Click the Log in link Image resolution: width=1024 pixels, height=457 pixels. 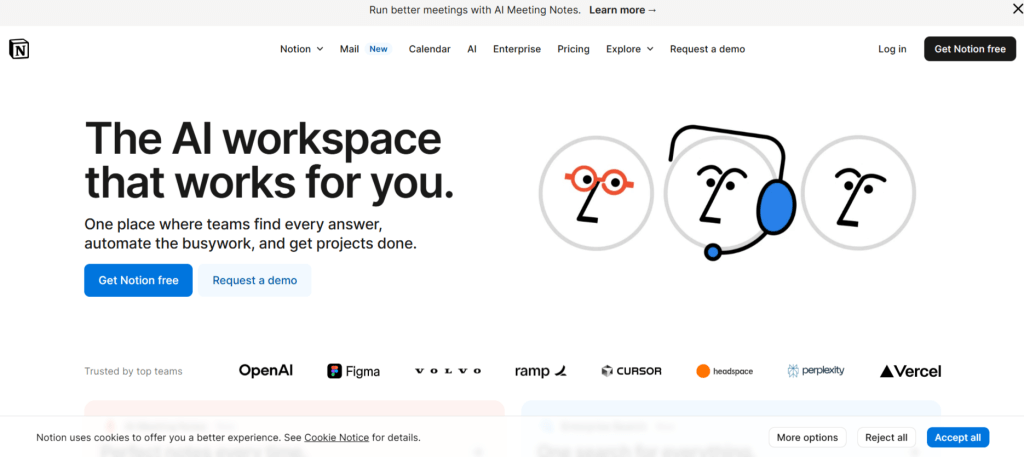pos(892,49)
